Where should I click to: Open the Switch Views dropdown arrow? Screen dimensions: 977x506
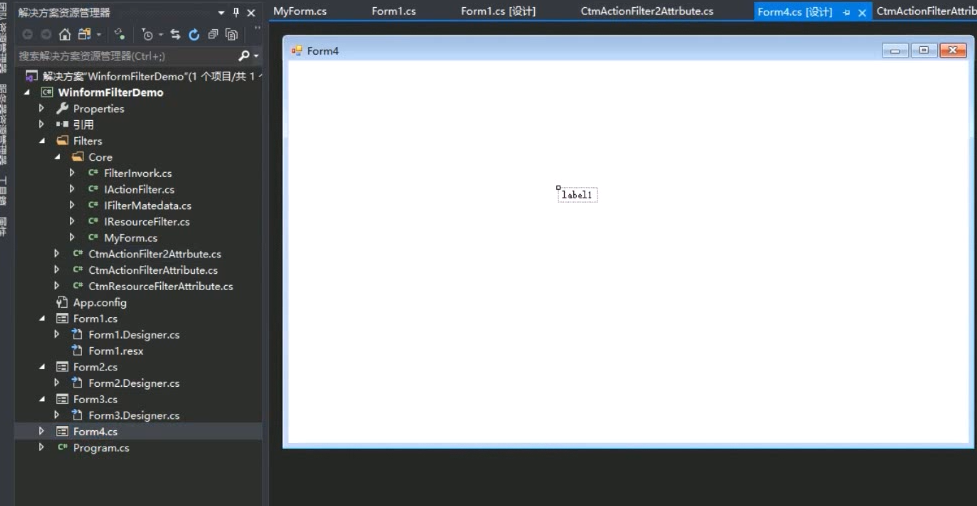[98, 35]
